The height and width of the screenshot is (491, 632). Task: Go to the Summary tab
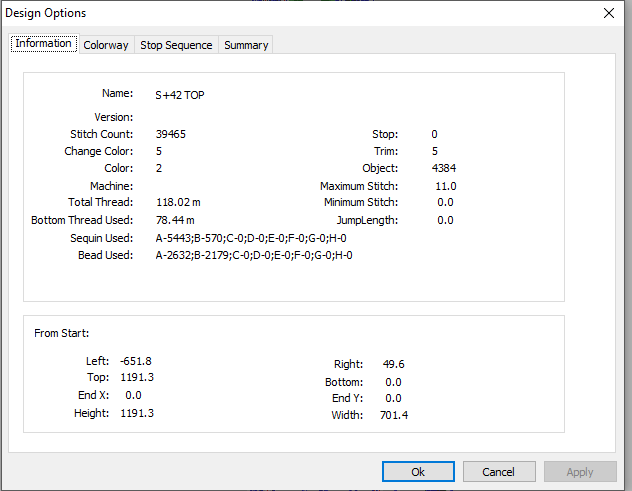(246, 45)
